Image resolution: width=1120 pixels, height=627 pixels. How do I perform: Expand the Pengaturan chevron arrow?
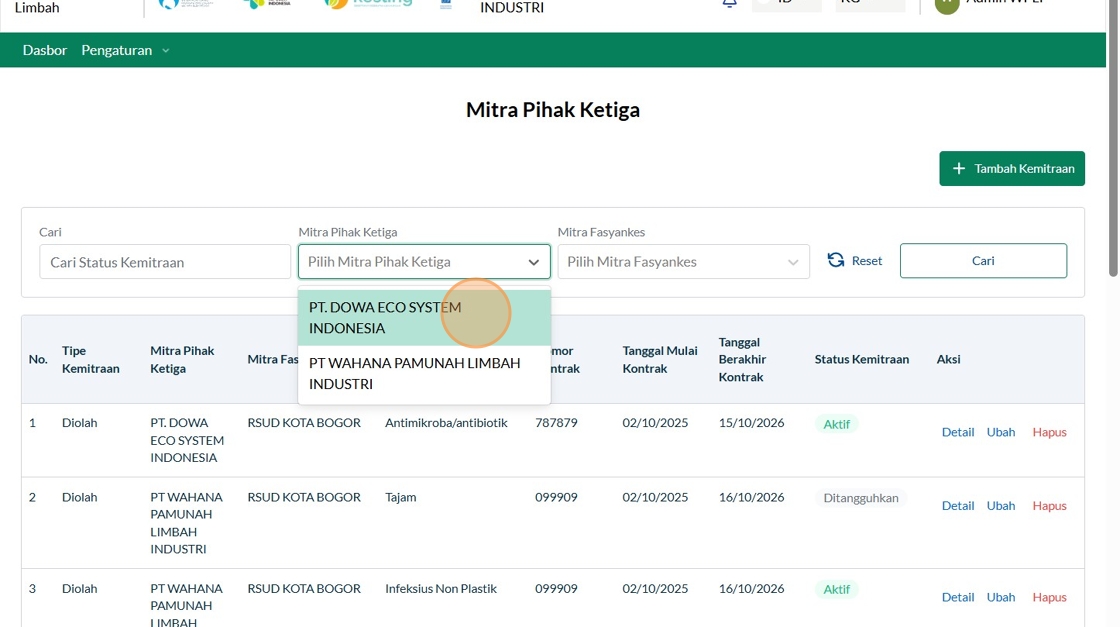[x=166, y=51]
